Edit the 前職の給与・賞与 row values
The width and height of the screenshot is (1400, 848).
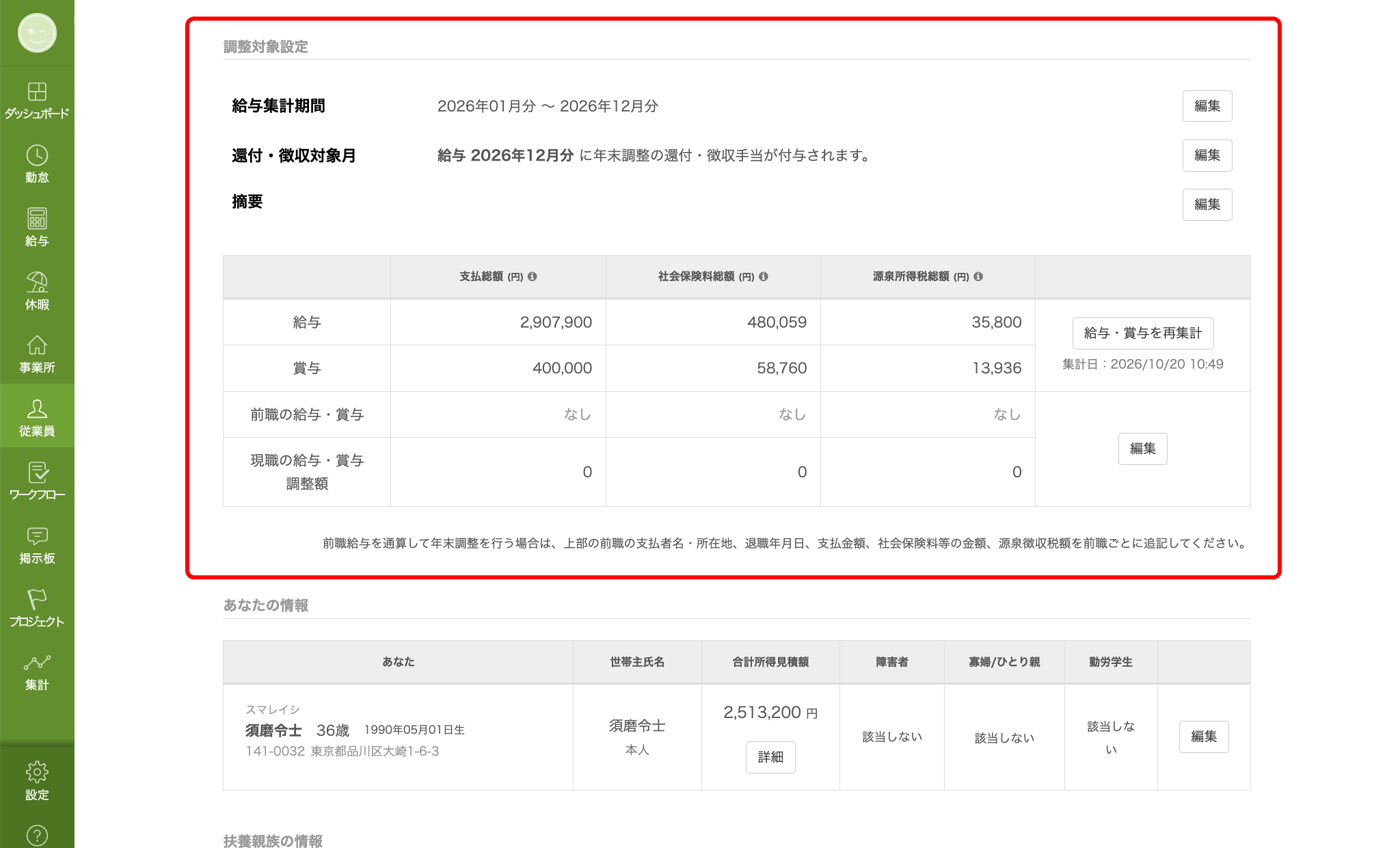1143,449
